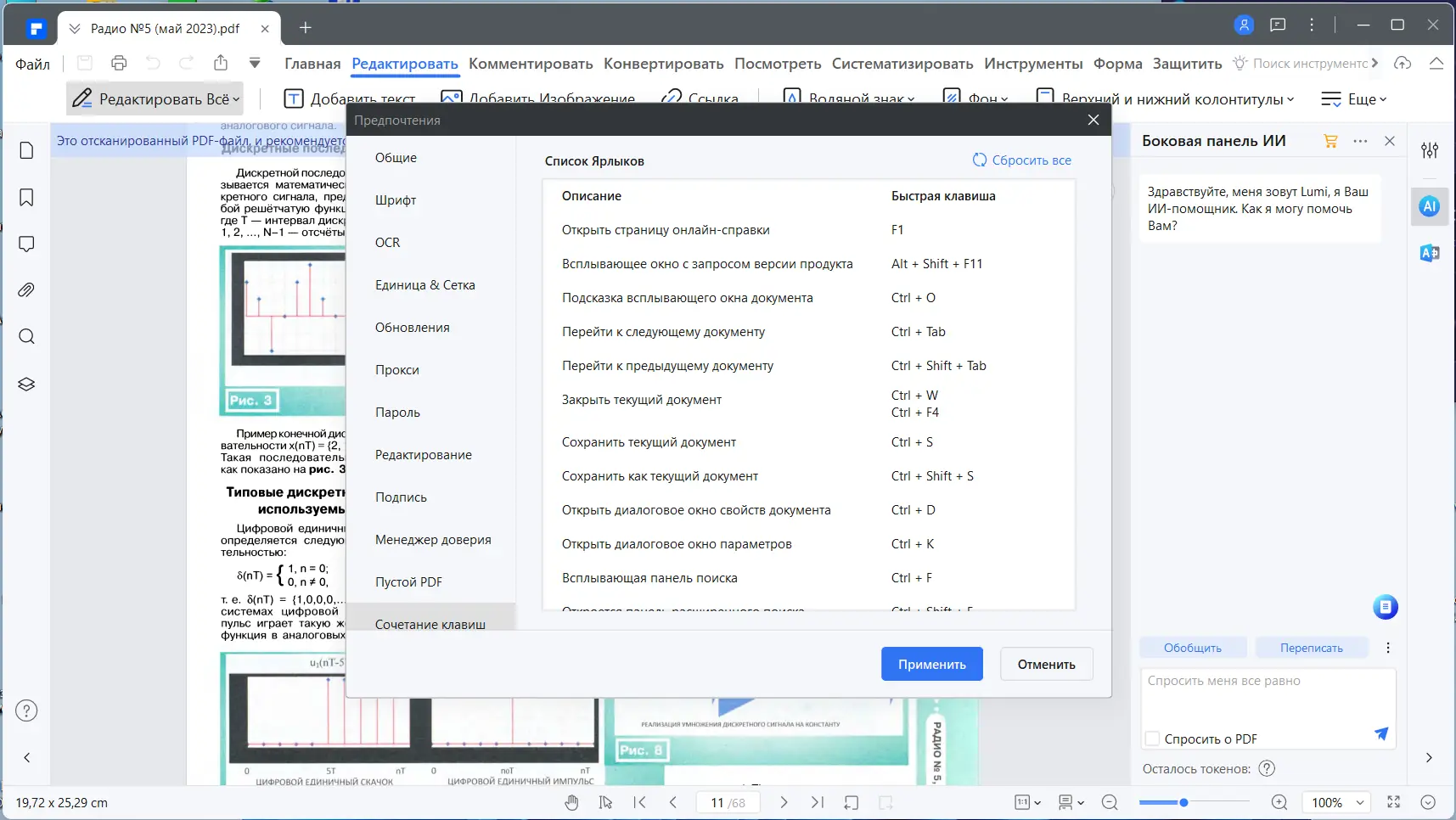This screenshot has width=1456, height=820.
Task: Tick the "Спросить о PDF" checkbox
Action: [x=1153, y=739]
